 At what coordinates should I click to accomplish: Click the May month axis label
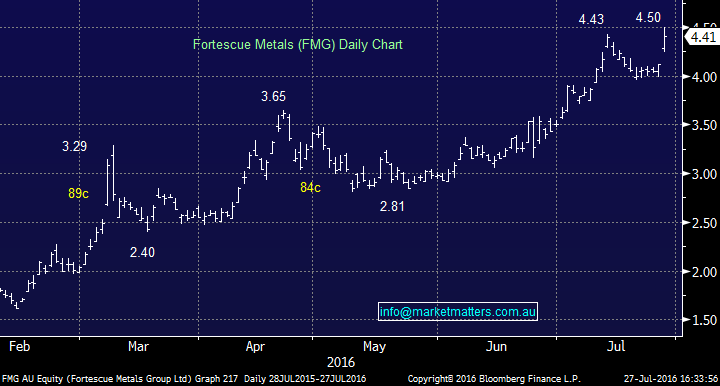coord(374,347)
